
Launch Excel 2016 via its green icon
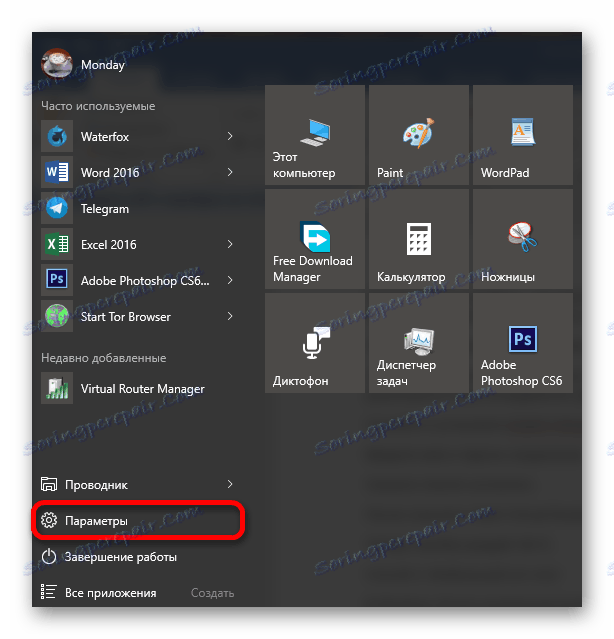(57, 244)
